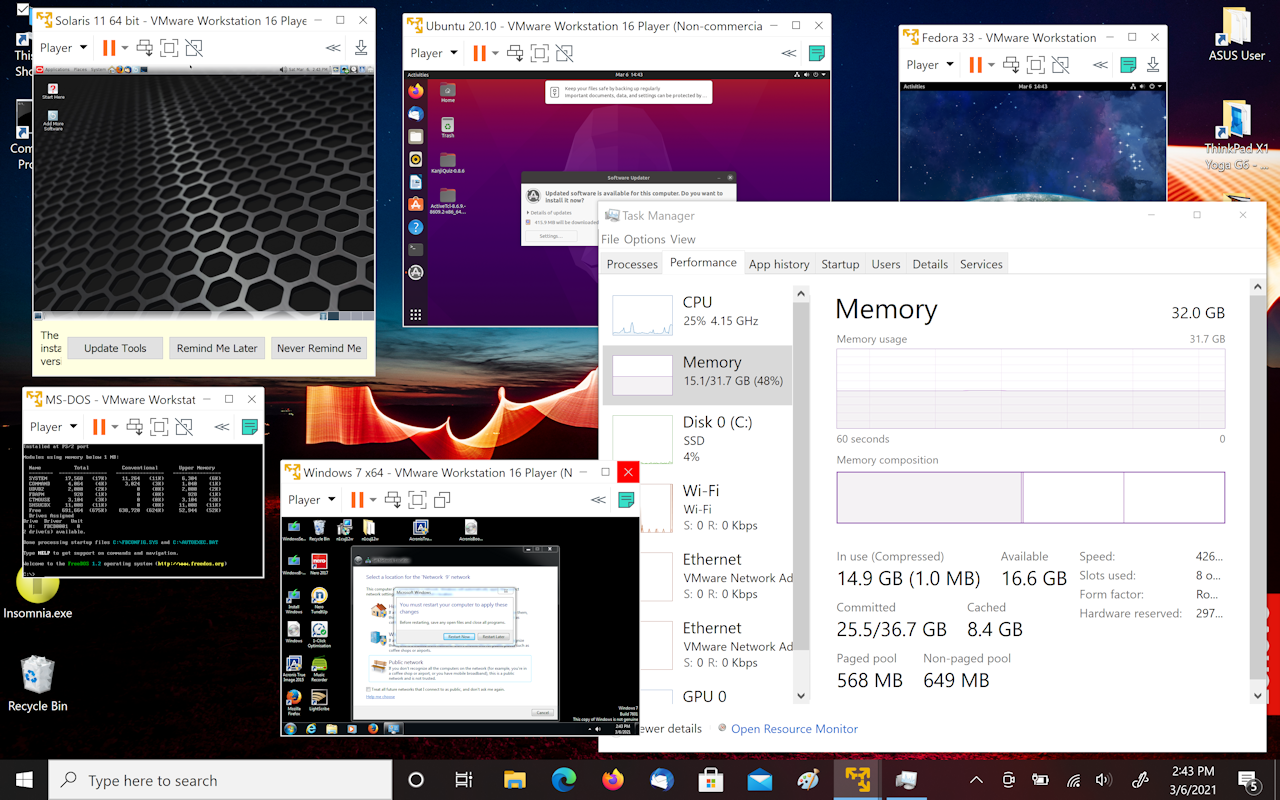
Task: Click the Unity mode icon in Ubuntu VM toolbar
Action: (565, 53)
